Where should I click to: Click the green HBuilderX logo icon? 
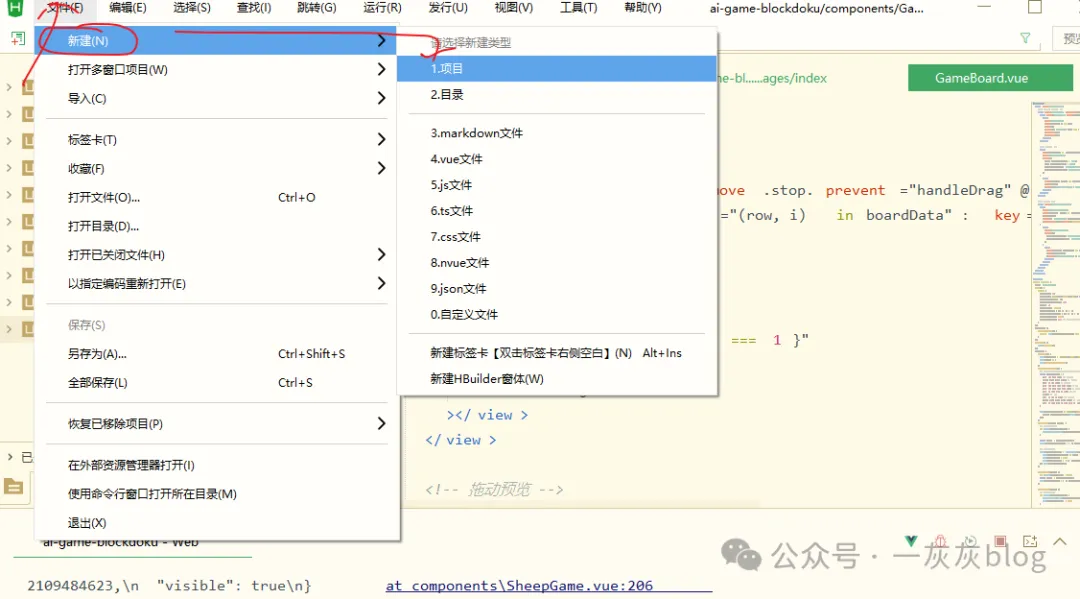point(14,8)
